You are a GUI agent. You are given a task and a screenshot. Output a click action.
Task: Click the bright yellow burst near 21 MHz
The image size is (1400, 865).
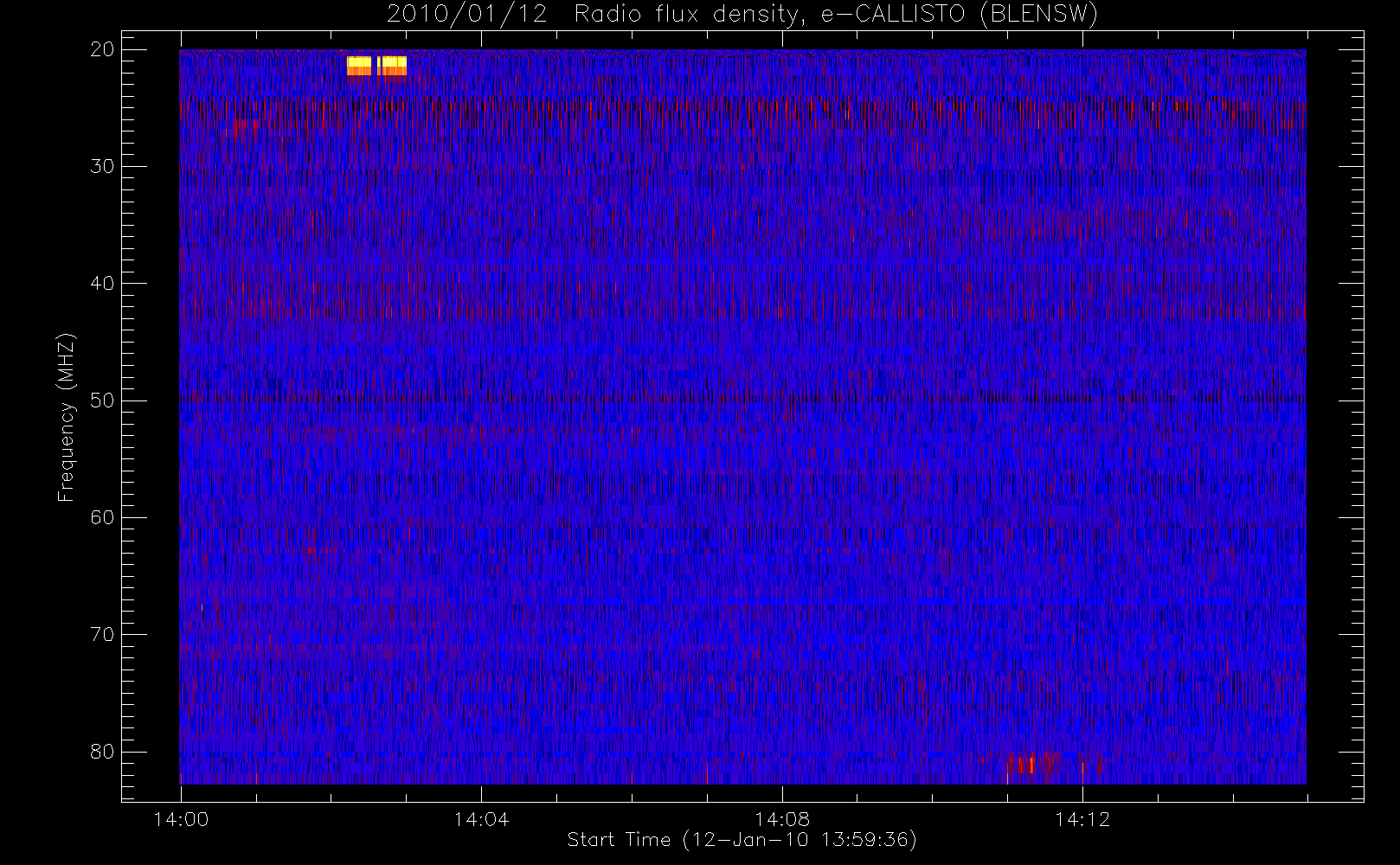click(376, 66)
